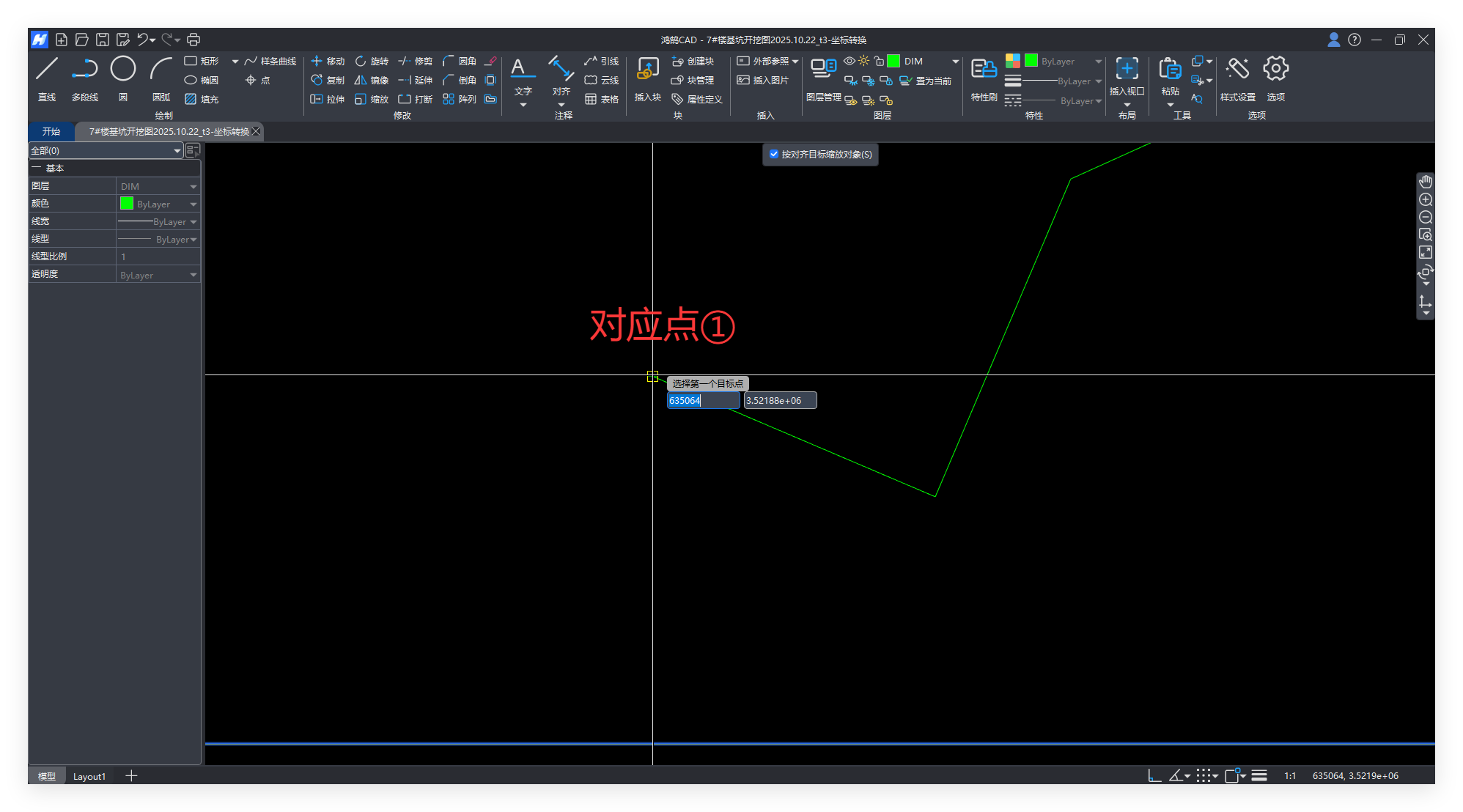The height and width of the screenshot is (812, 1463).
Task: Click the zoom in magnifier icon
Action: (x=1426, y=200)
